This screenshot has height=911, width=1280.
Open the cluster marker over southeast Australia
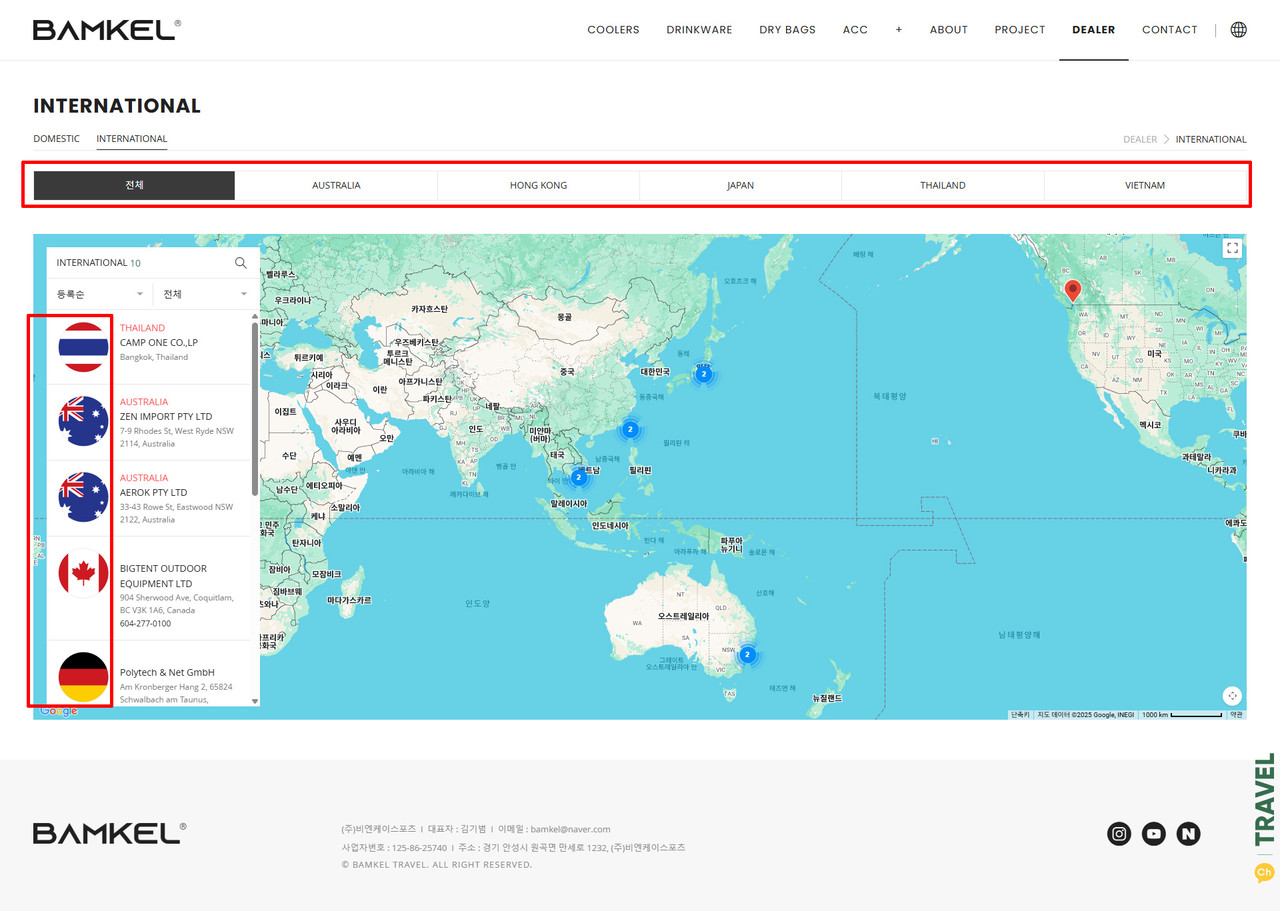746,655
